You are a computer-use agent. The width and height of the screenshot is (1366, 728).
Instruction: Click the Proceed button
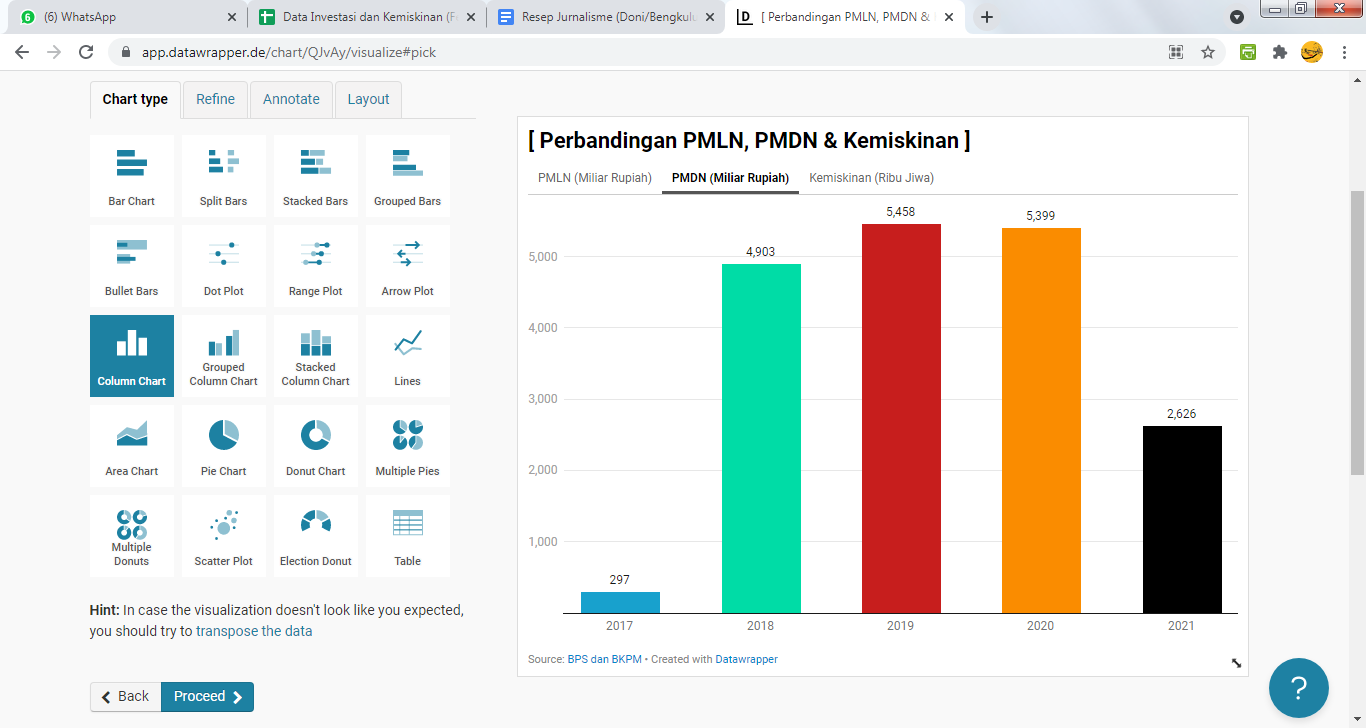[207, 697]
